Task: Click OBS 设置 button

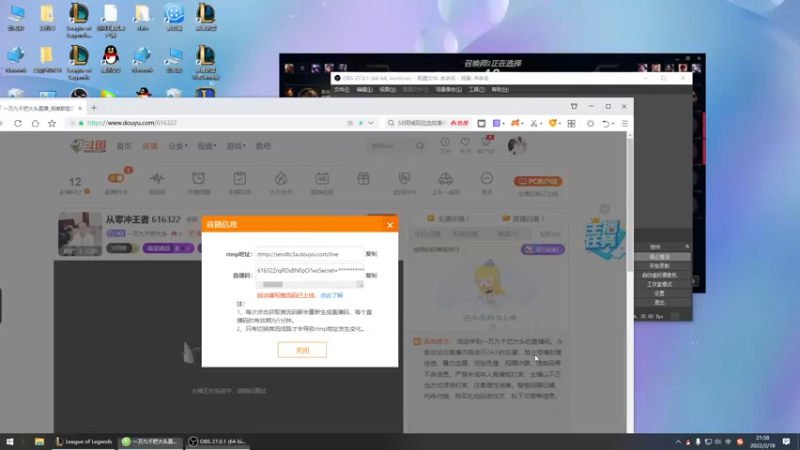Action: pos(659,293)
